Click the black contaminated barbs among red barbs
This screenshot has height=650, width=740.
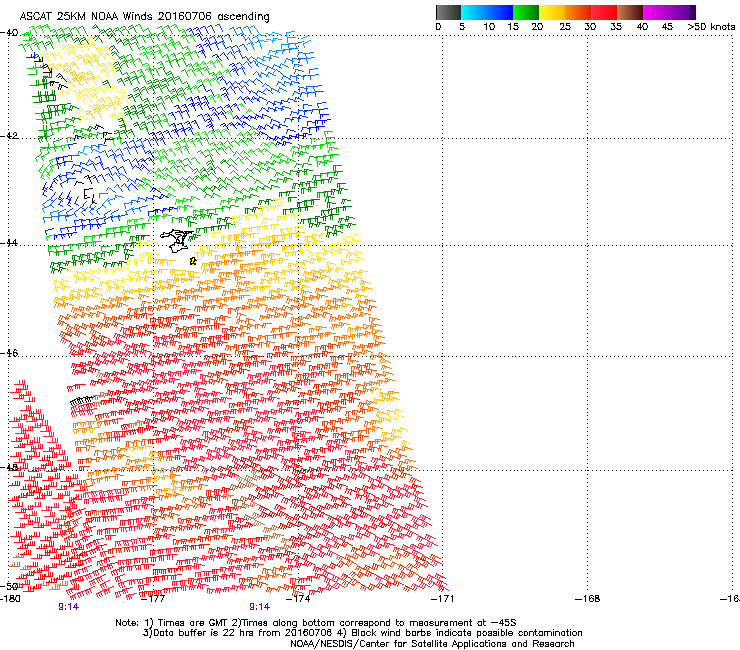pyautogui.click(x=82, y=401)
